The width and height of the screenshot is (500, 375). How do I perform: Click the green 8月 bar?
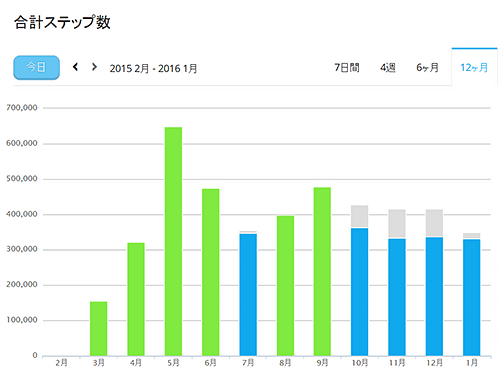[285, 286]
